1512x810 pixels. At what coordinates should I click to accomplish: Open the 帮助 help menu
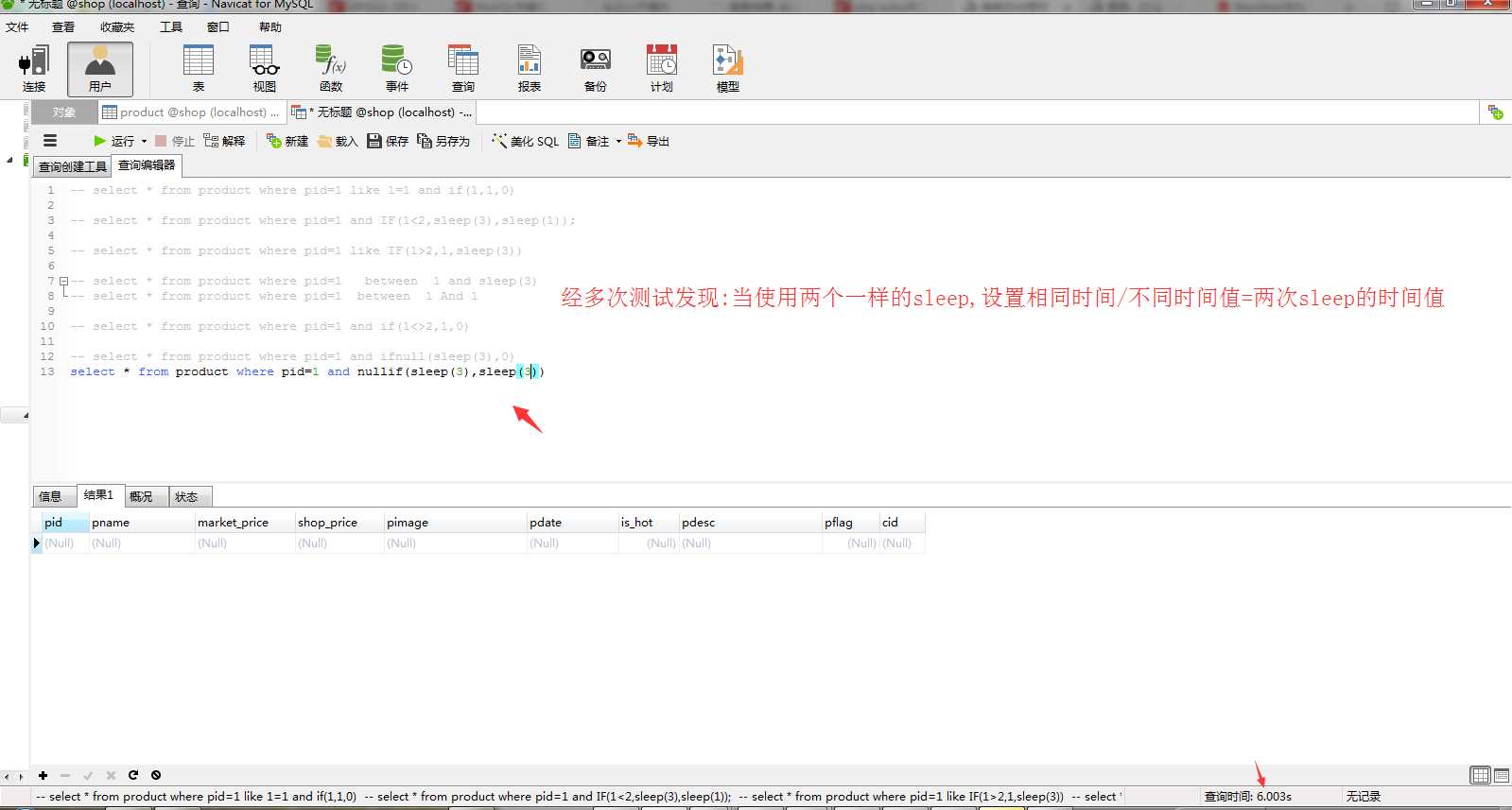coord(270,26)
